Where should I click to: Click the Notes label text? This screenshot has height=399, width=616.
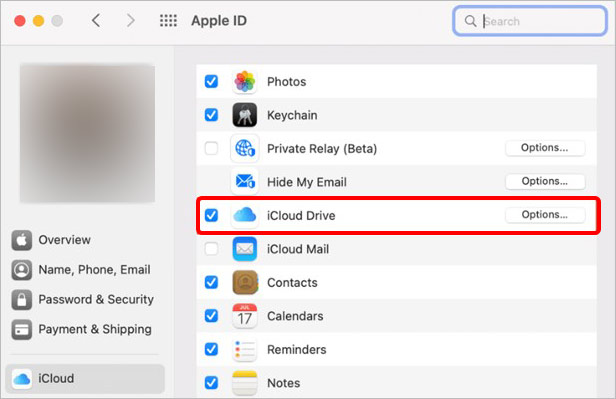284,383
